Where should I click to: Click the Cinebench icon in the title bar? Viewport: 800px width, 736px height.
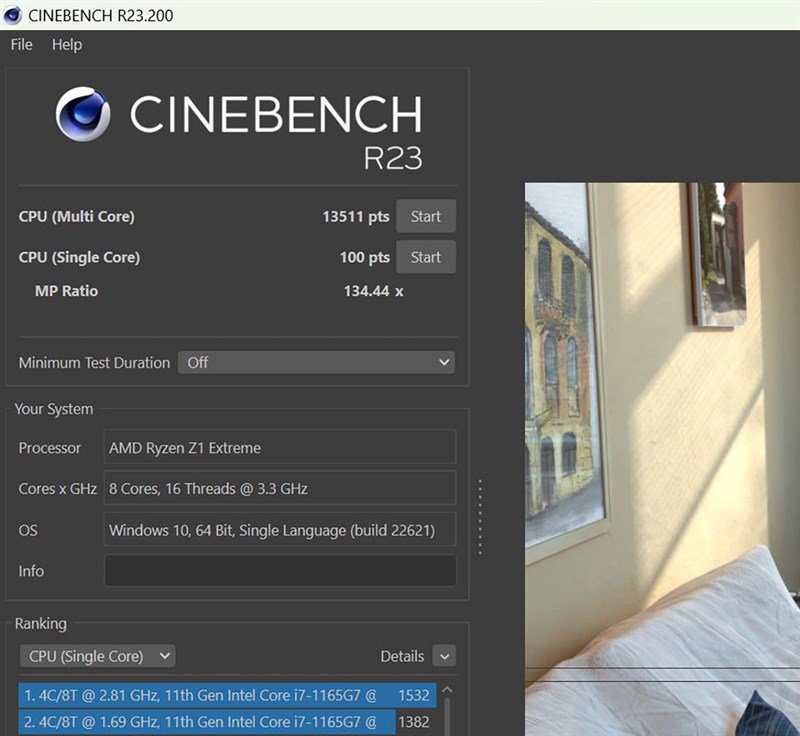pyautogui.click(x=12, y=15)
